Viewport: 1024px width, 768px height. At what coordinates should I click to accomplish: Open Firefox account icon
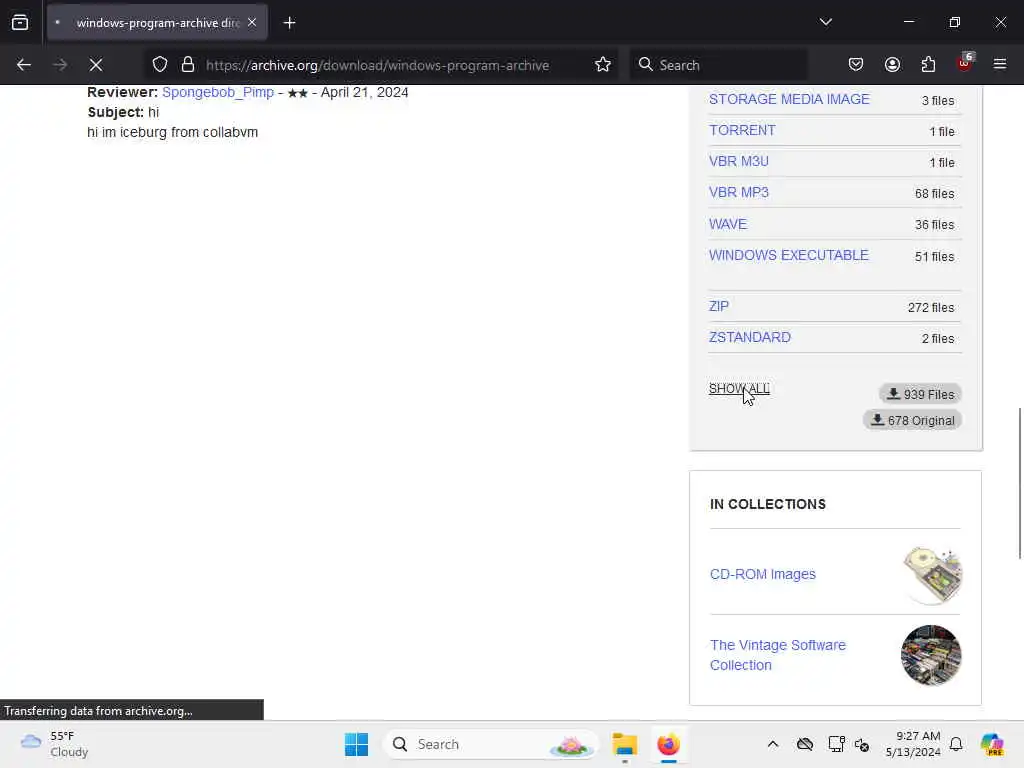point(892,64)
